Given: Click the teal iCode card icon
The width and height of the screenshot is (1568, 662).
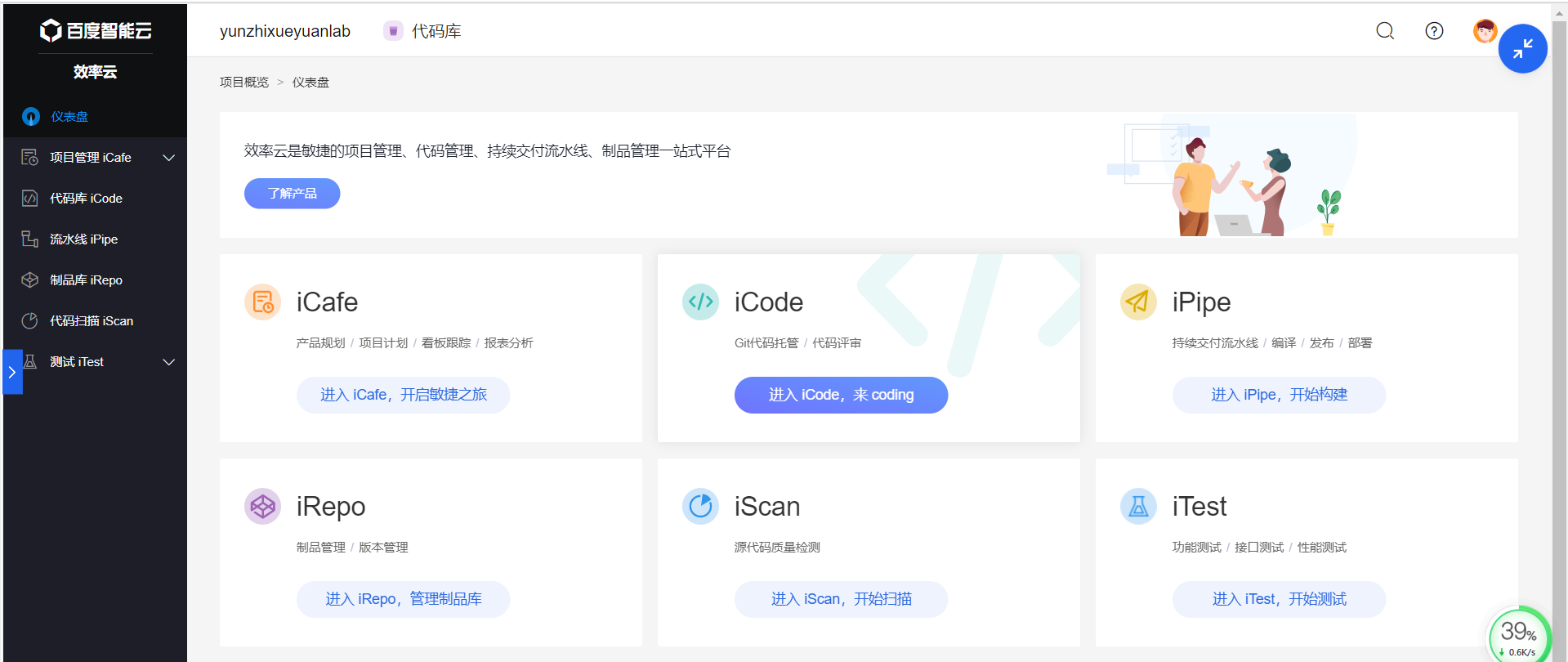Looking at the screenshot, I should (700, 302).
